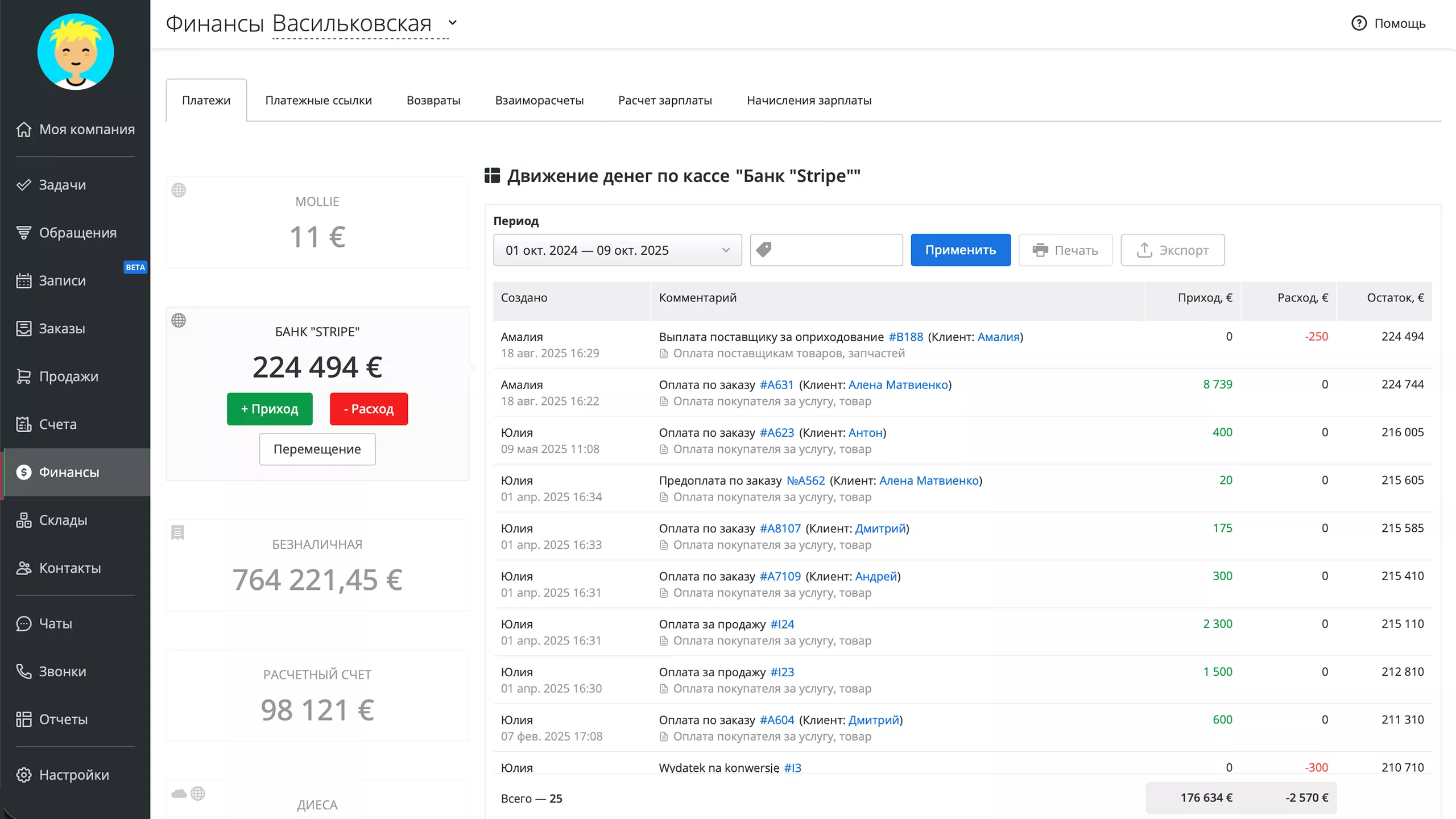Open order link #A631
Image resolution: width=1456 pixels, height=819 pixels.
(776, 384)
